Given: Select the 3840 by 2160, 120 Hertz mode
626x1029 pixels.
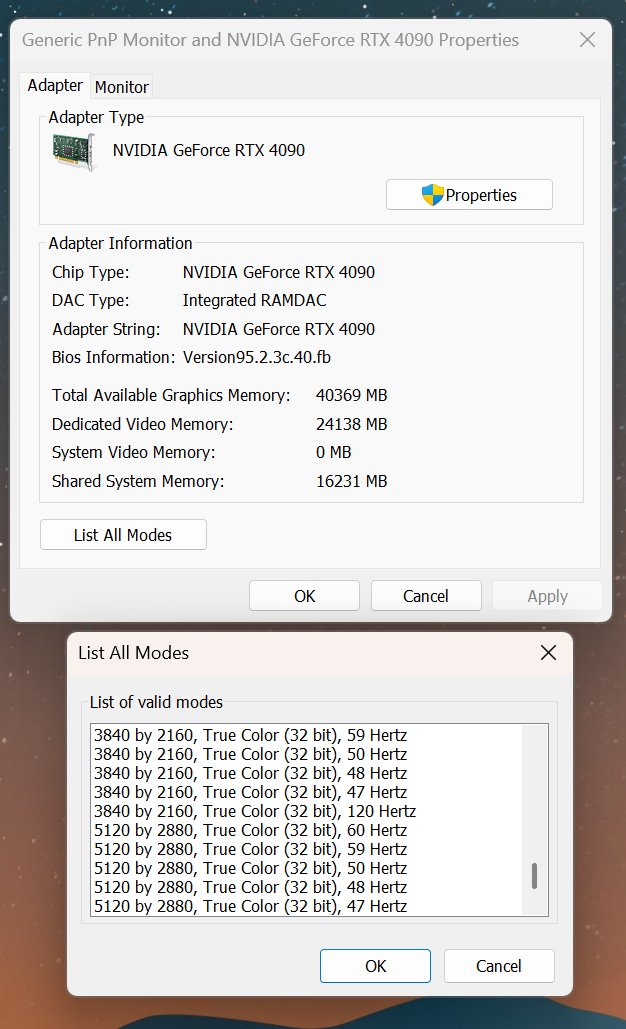Looking at the screenshot, I should coord(306,811).
